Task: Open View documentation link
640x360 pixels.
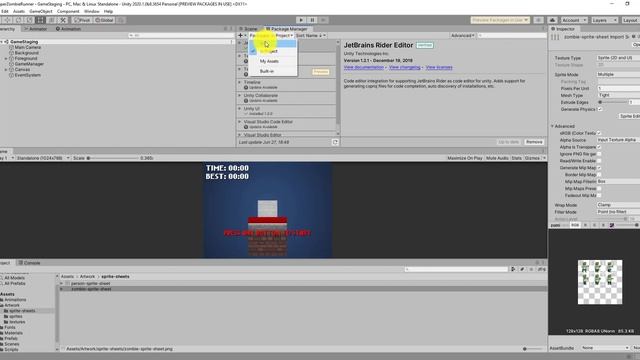Action: [364, 67]
